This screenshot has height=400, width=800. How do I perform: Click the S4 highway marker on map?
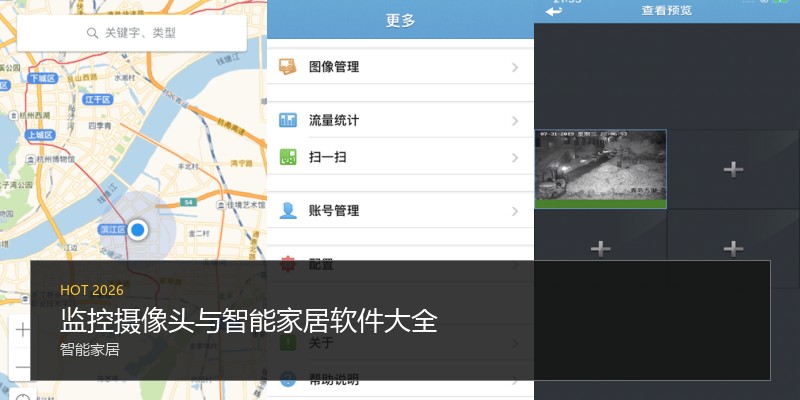[188, 203]
